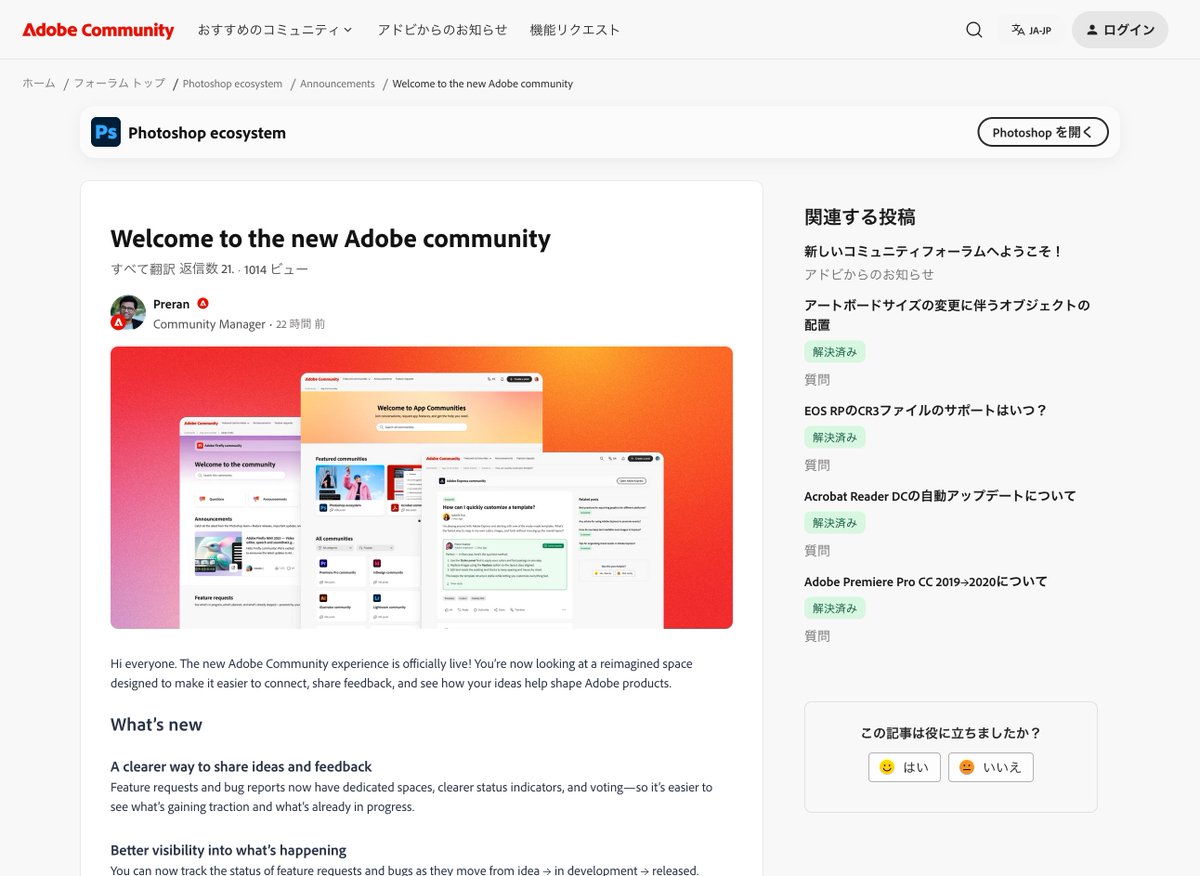Screen dimensions: 1200x876
Task: Click この記事は役に立ちましたか？ text
Action: [951, 733]
